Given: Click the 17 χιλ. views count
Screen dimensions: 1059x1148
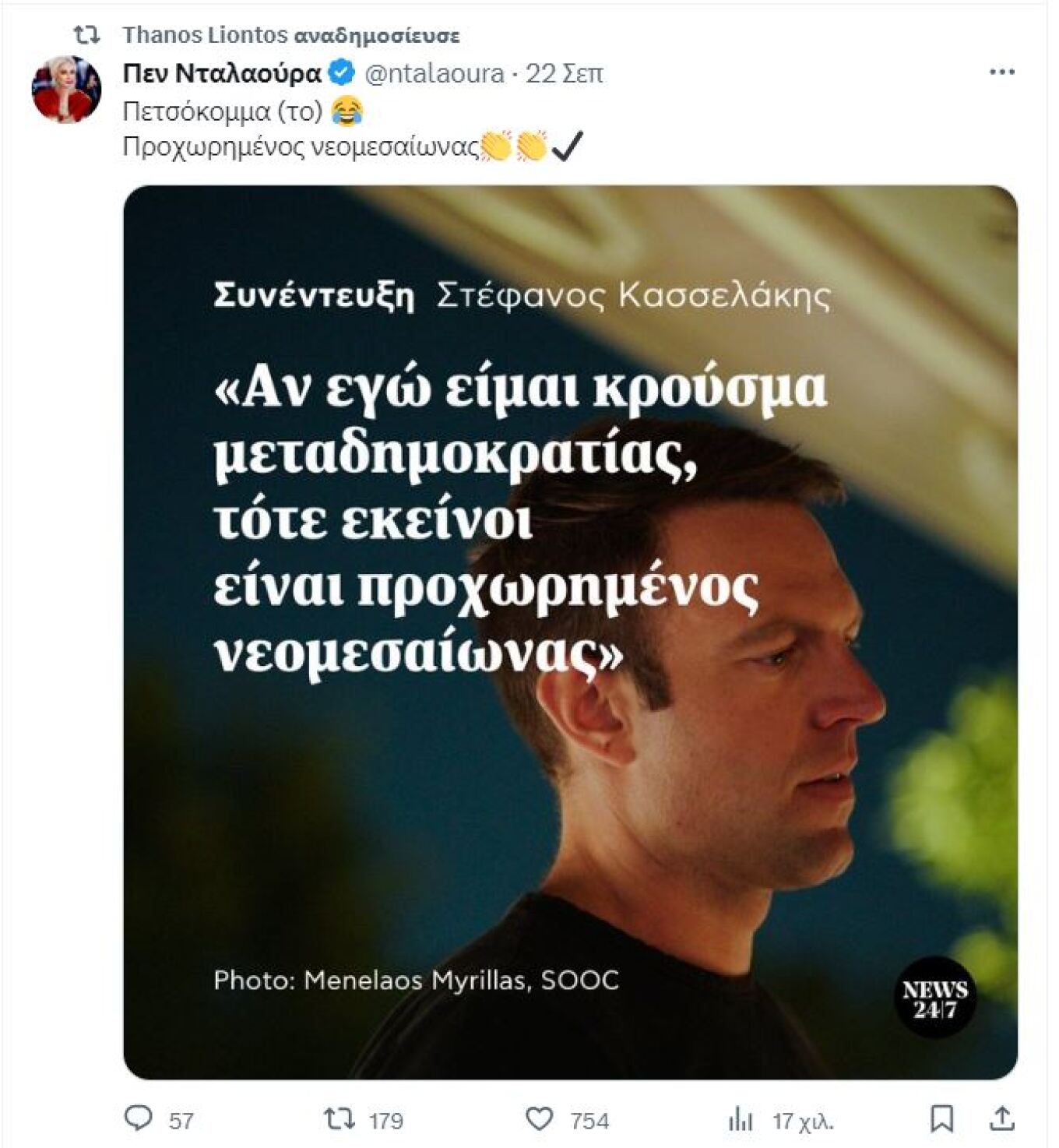Looking at the screenshot, I should tap(803, 1122).
